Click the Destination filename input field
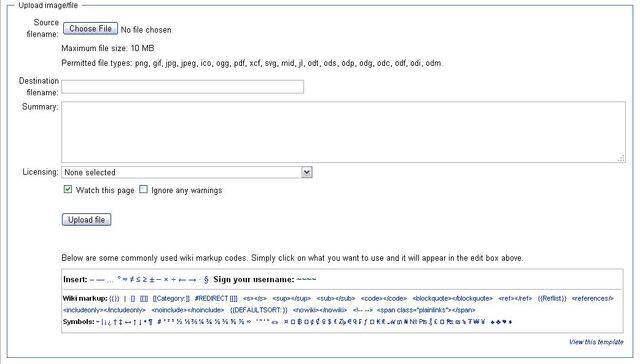This screenshot has width=640, height=364. tap(182, 87)
